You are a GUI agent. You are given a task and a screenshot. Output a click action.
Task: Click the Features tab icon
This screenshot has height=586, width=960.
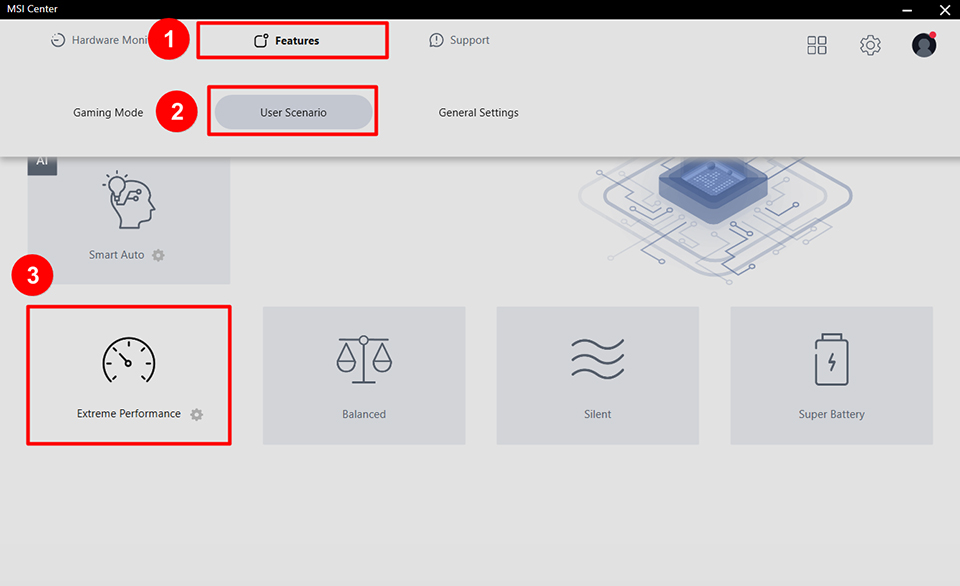[x=261, y=41]
